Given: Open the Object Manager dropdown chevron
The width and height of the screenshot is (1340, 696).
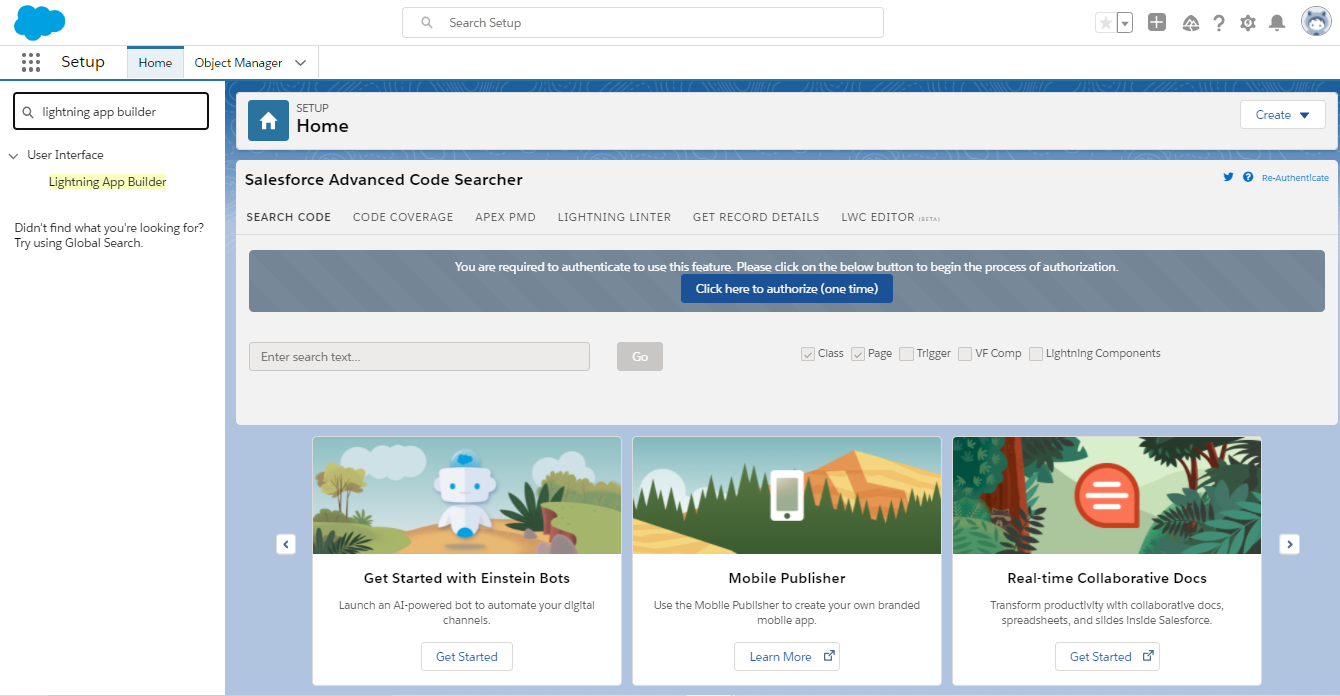Looking at the screenshot, I should click(x=300, y=62).
